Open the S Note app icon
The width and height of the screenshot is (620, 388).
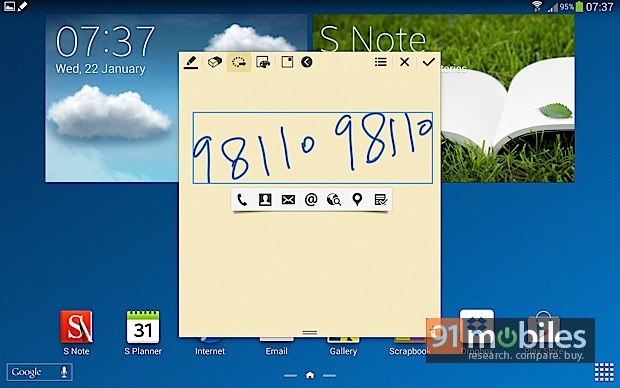[x=76, y=327]
